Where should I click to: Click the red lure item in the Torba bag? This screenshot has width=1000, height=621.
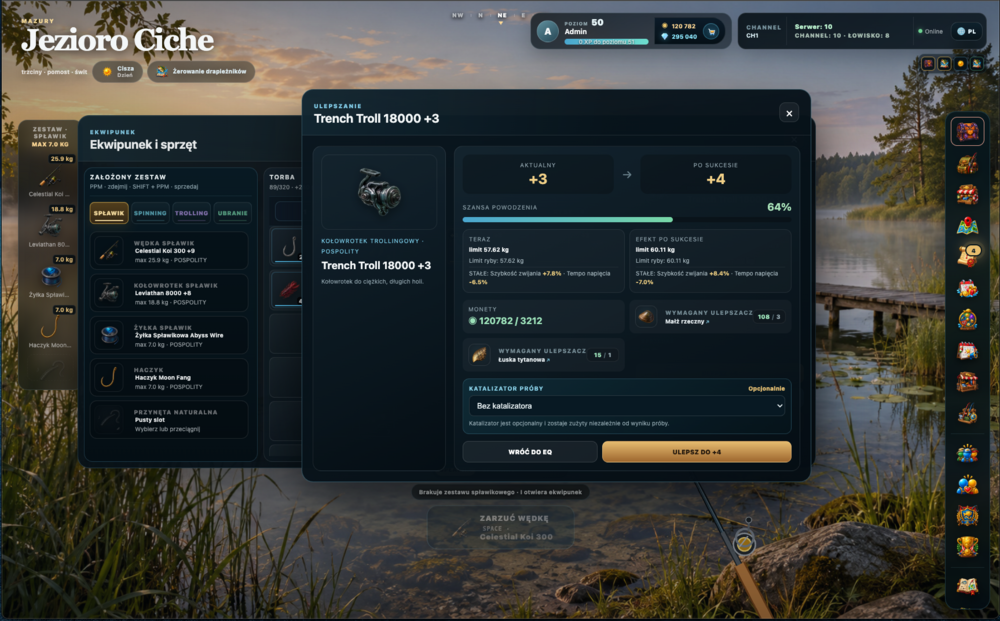[288, 289]
